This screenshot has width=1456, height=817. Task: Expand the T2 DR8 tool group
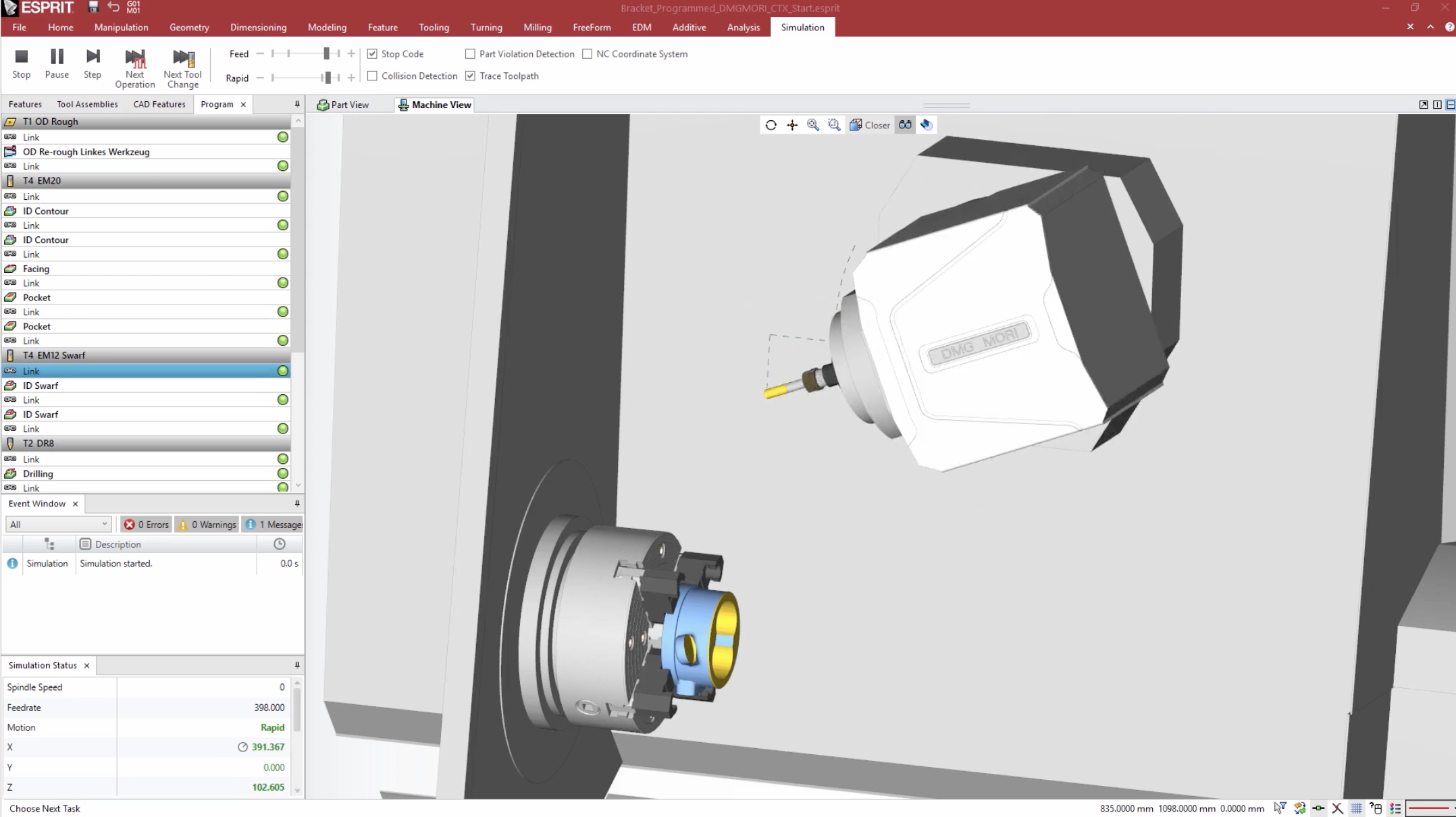[x=10, y=444]
